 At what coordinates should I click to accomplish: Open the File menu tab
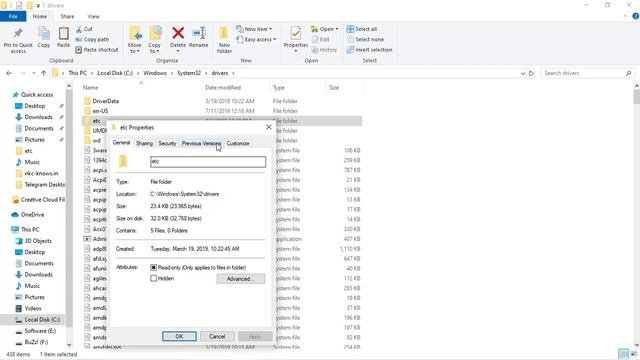(x=13, y=16)
